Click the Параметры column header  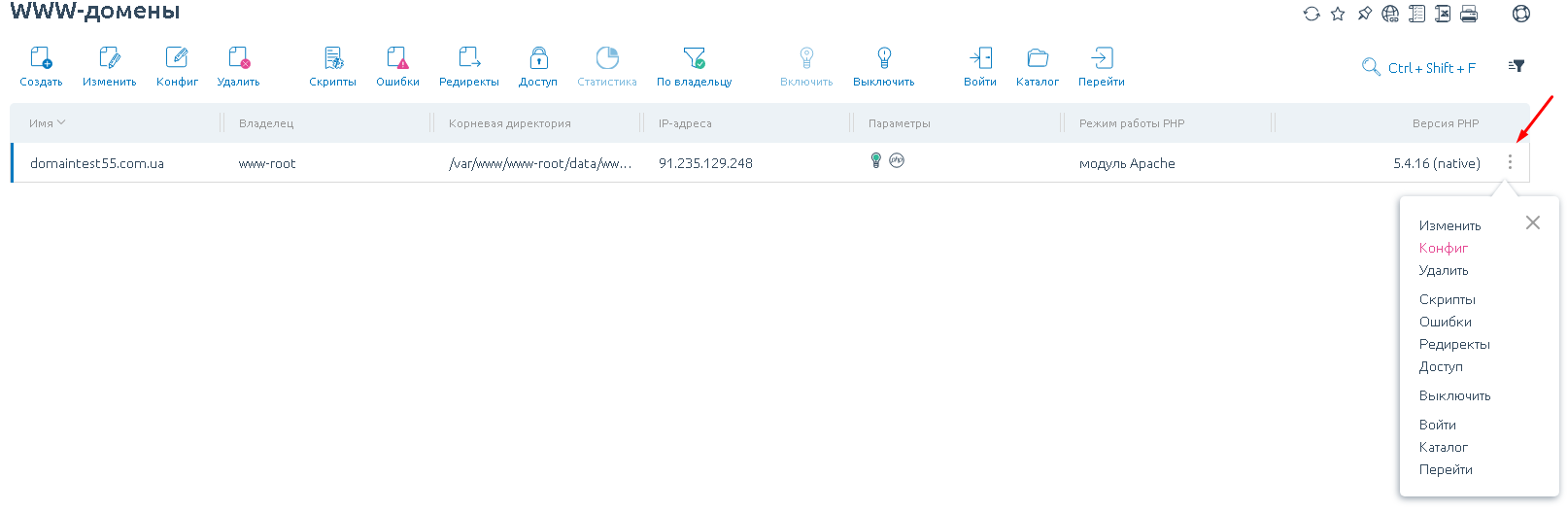[900, 123]
